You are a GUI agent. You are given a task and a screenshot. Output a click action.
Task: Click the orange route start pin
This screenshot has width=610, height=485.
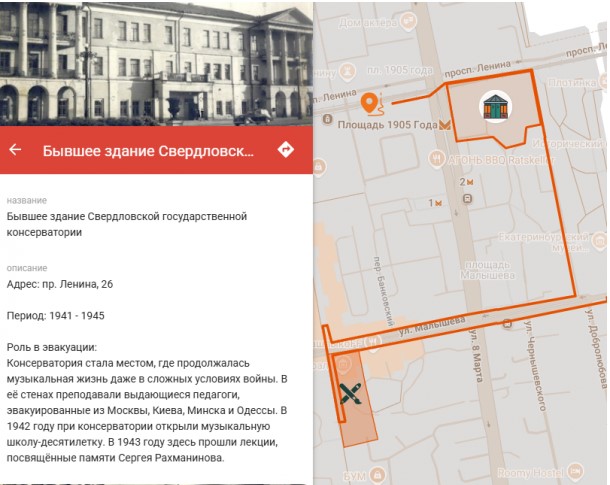tap(371, 102)
